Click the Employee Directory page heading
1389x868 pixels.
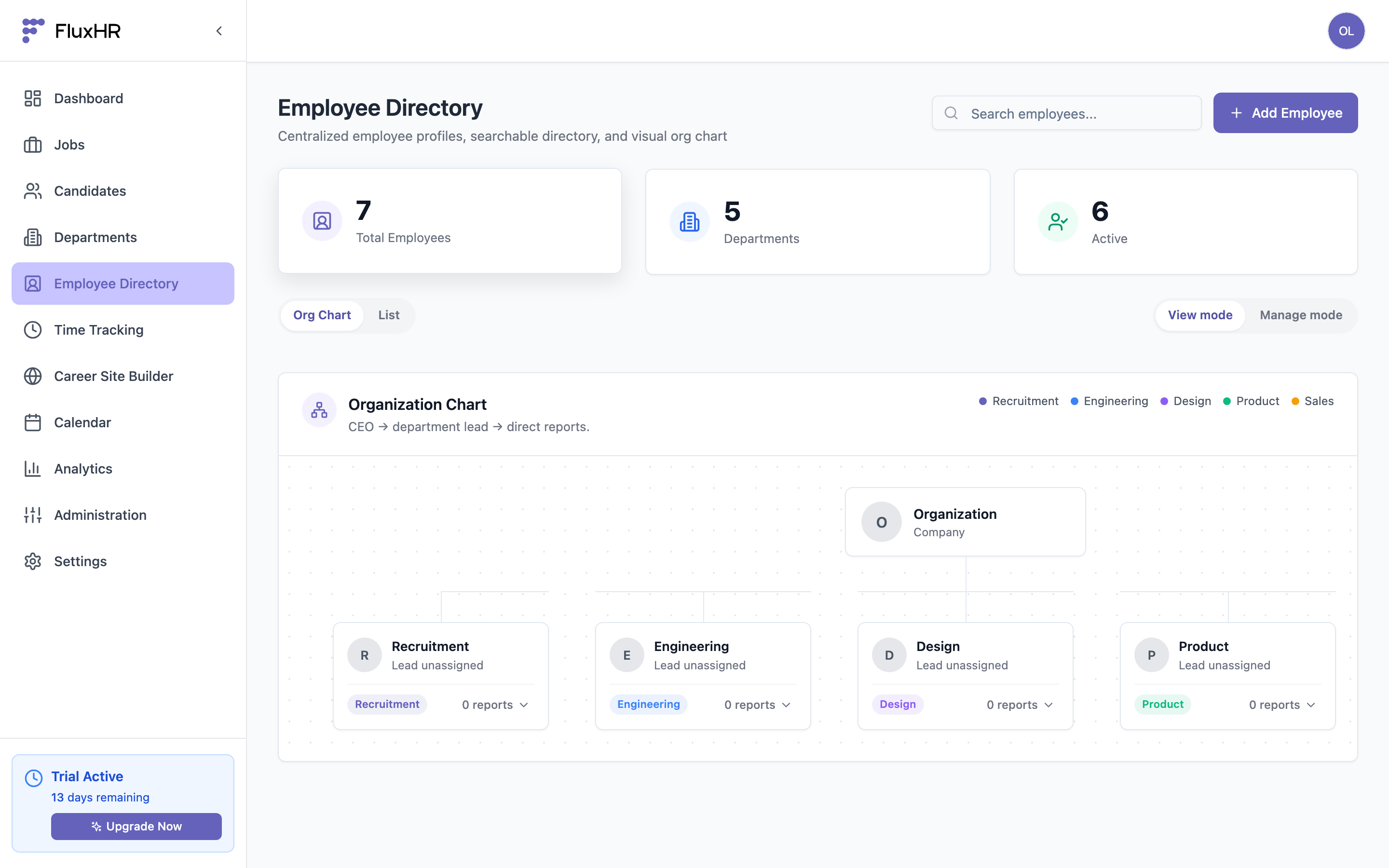click(380, 108)
